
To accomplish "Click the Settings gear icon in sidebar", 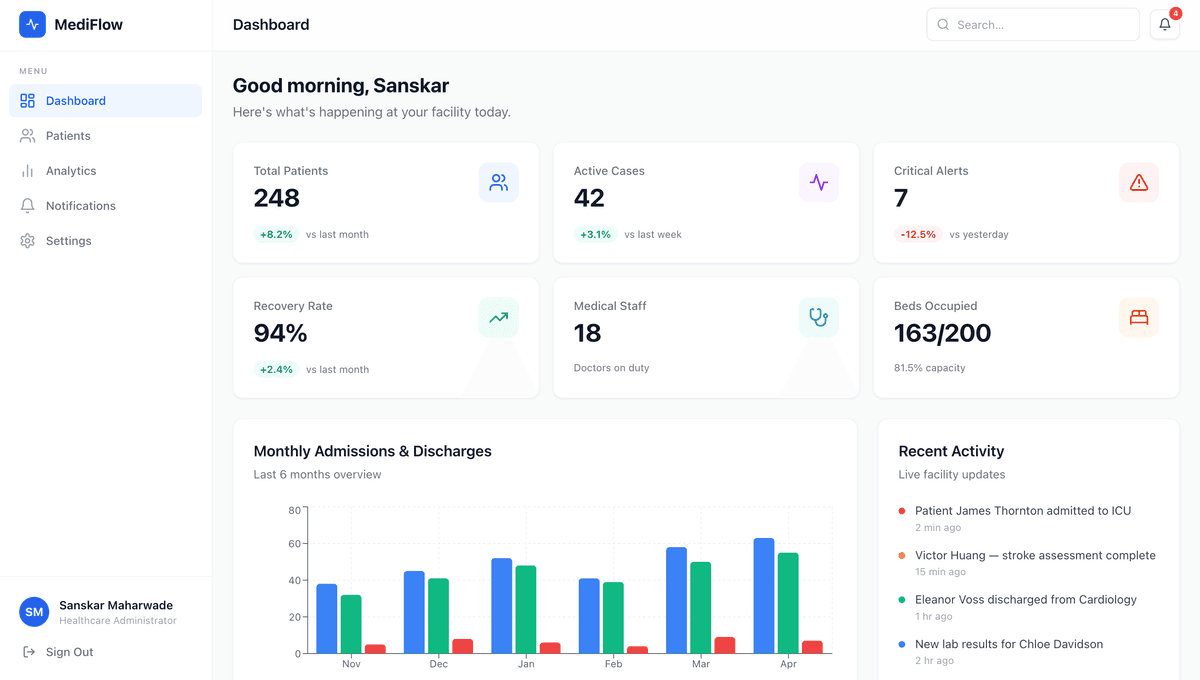I will [27, 241].
